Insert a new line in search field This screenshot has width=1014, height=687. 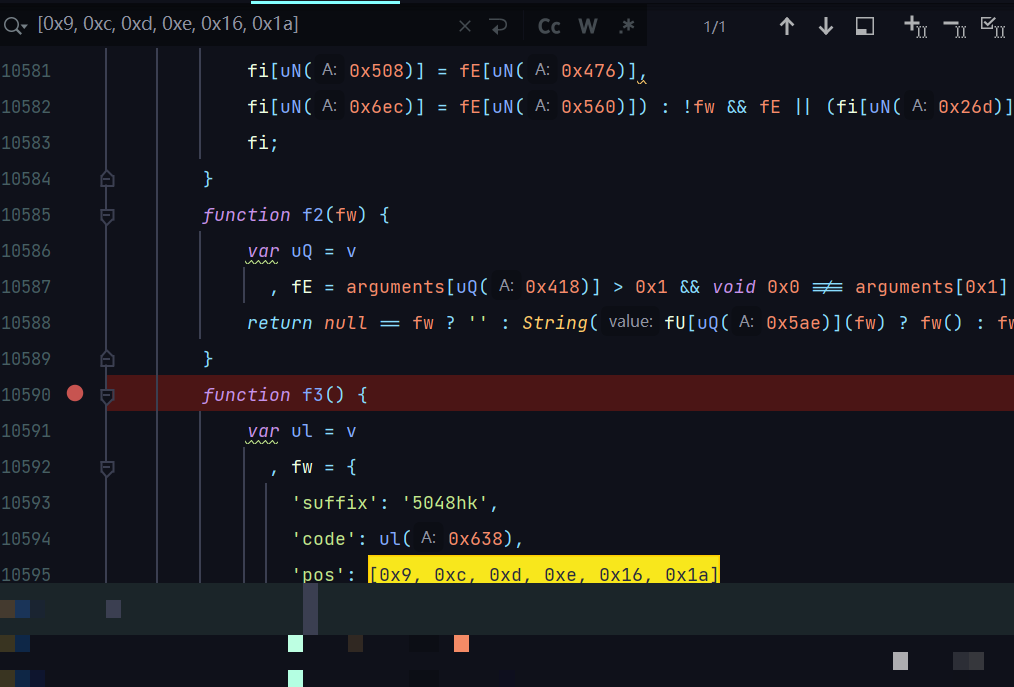coord(499,26)
